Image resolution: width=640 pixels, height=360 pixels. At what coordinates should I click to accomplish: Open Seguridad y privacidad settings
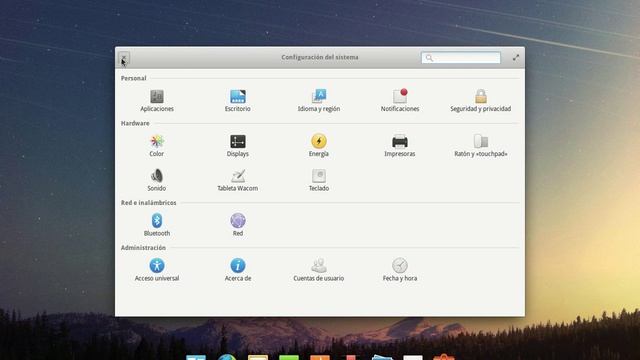tap(481, 100)
